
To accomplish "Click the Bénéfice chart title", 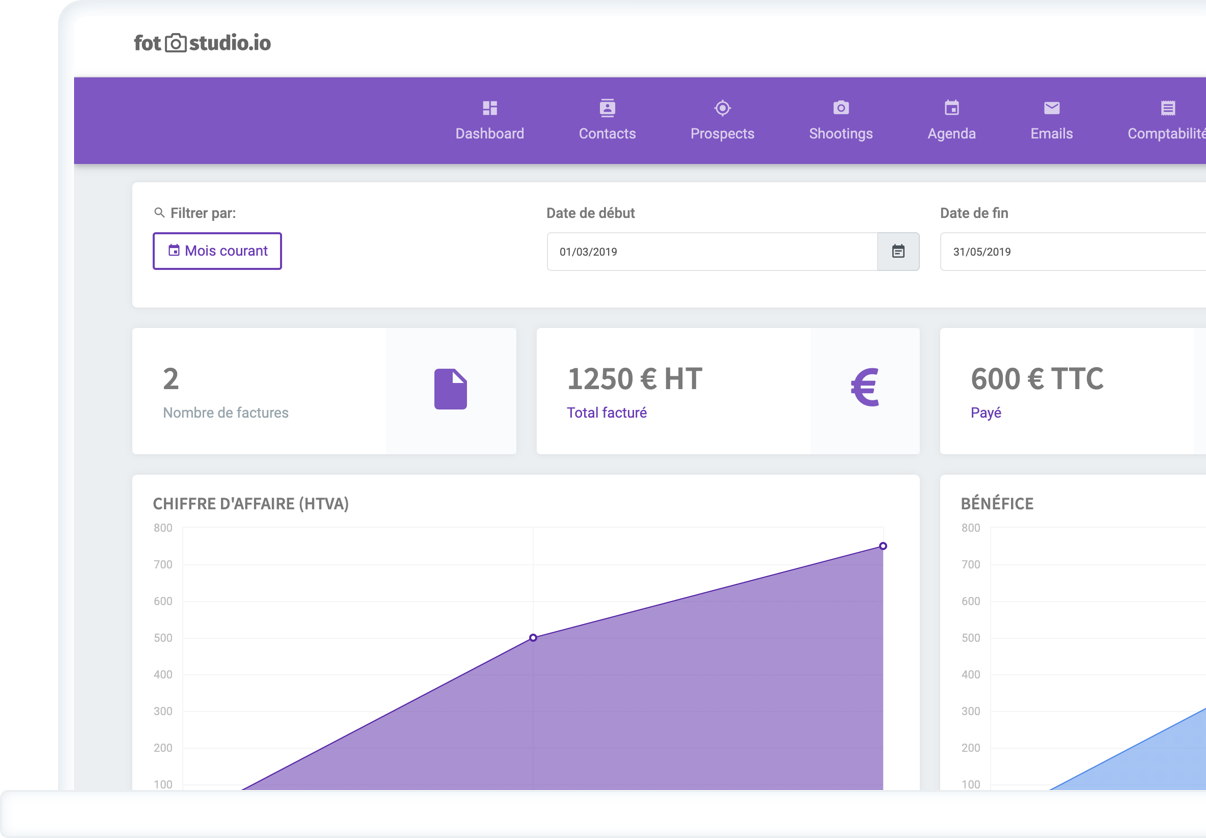I will [997, 504].
